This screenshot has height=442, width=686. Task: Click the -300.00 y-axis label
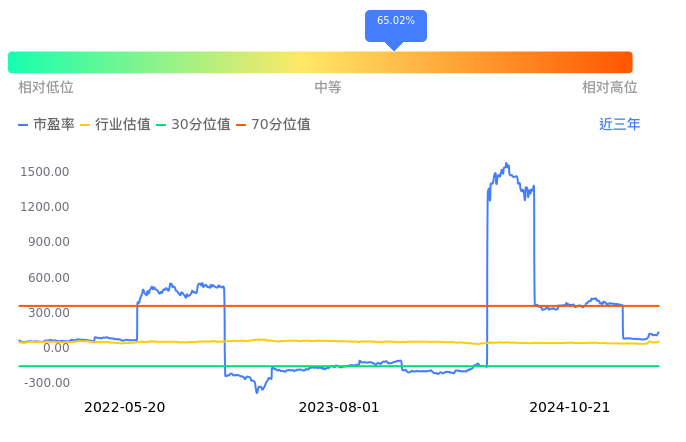point(45,383)
